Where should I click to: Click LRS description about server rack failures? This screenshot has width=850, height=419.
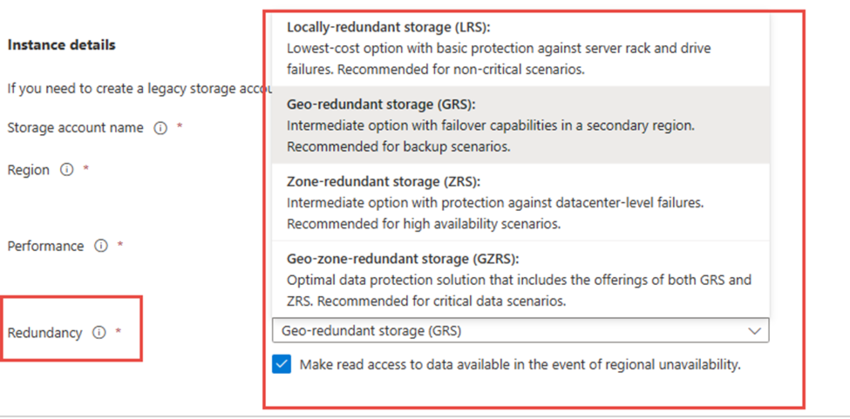[499, 59]
